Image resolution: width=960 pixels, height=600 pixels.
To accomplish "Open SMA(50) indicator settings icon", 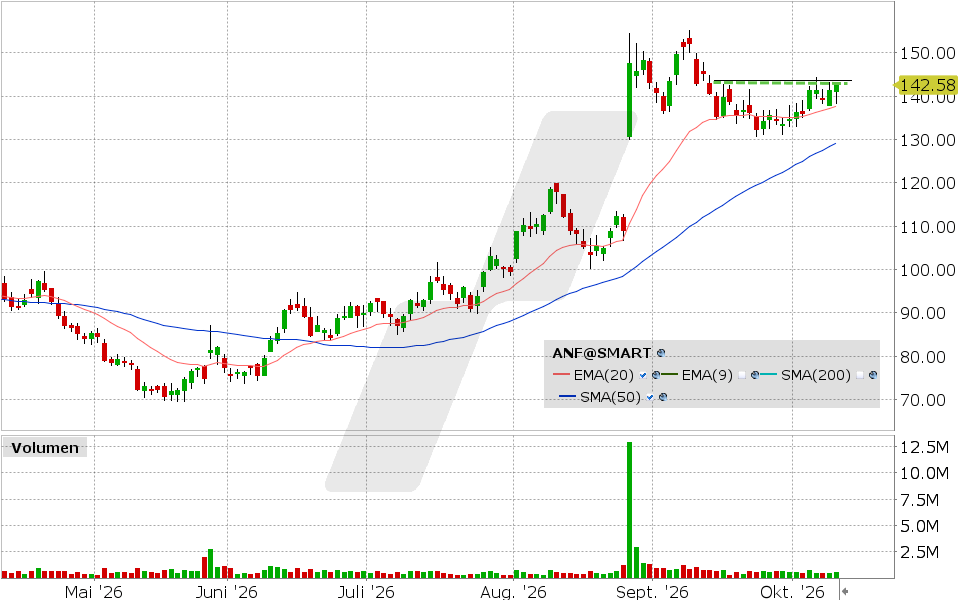I will [x=662, y=397].
